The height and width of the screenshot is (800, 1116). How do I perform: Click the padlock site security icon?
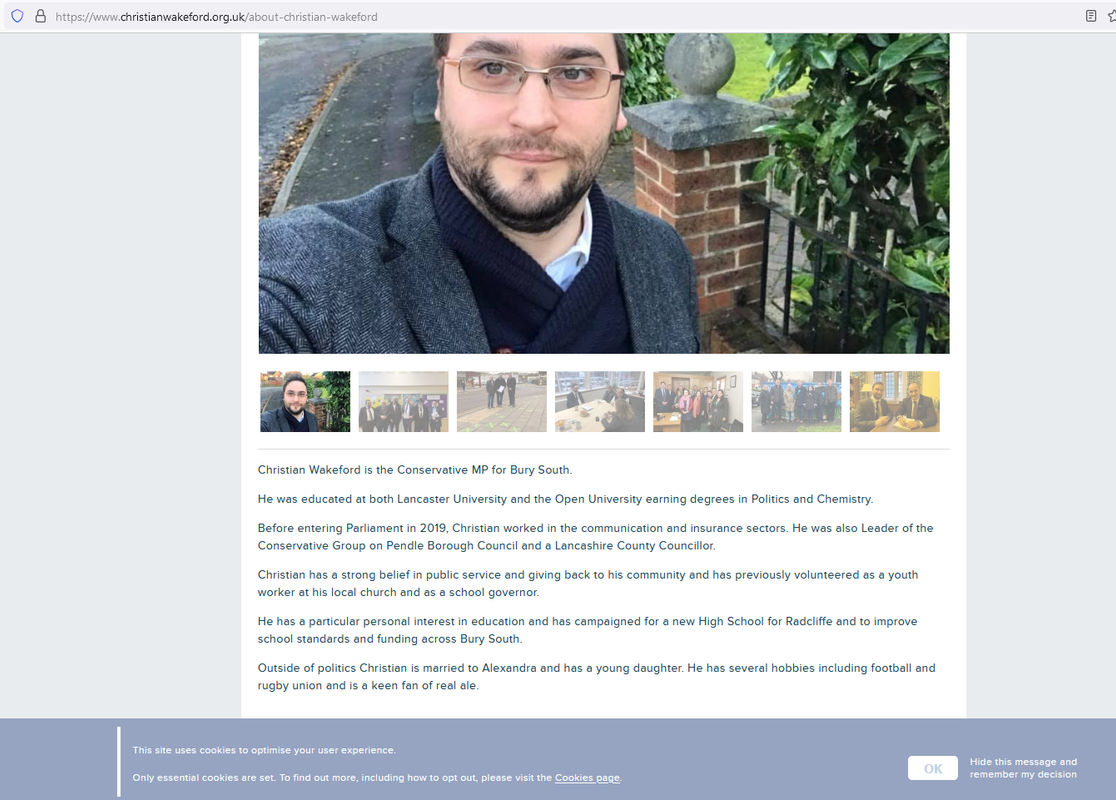[x=41, y=16]
